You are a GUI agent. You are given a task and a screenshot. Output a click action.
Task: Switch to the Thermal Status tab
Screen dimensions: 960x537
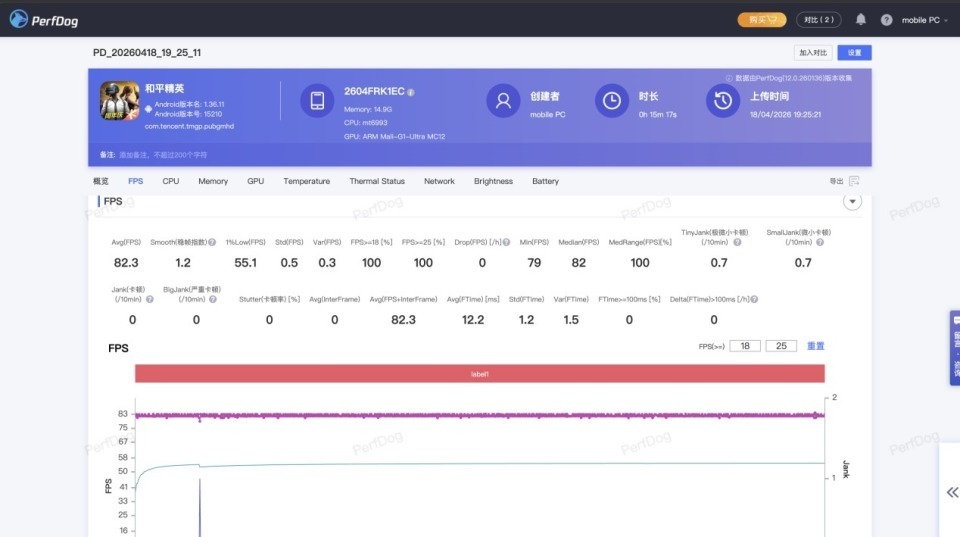[x=377, y=181]
